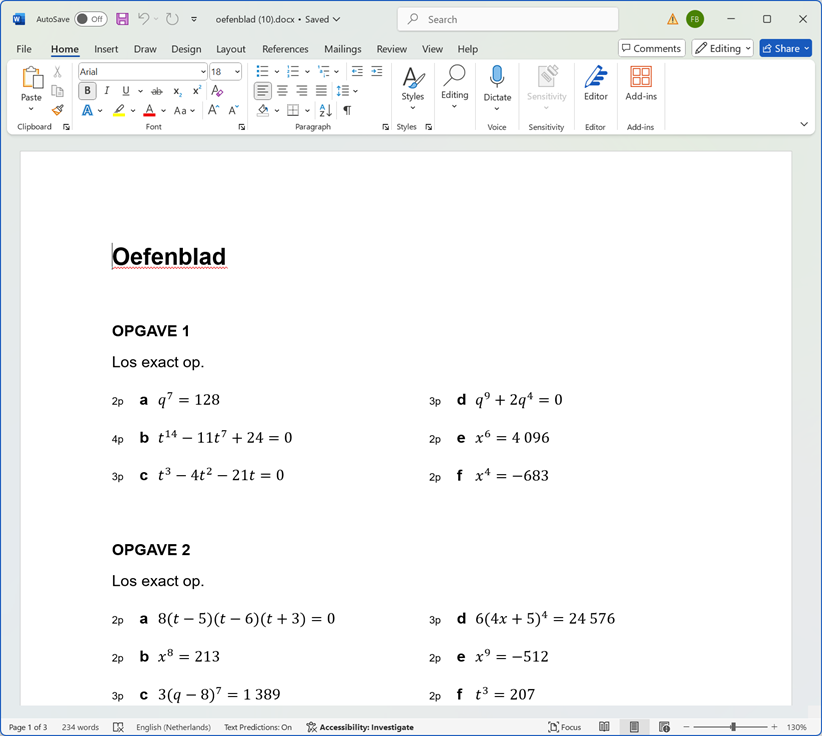Viewport: 822px width, 736px height.
Task: Open line and paragraph spacing options
Action: pyautogui.click(x=343, y=91)
